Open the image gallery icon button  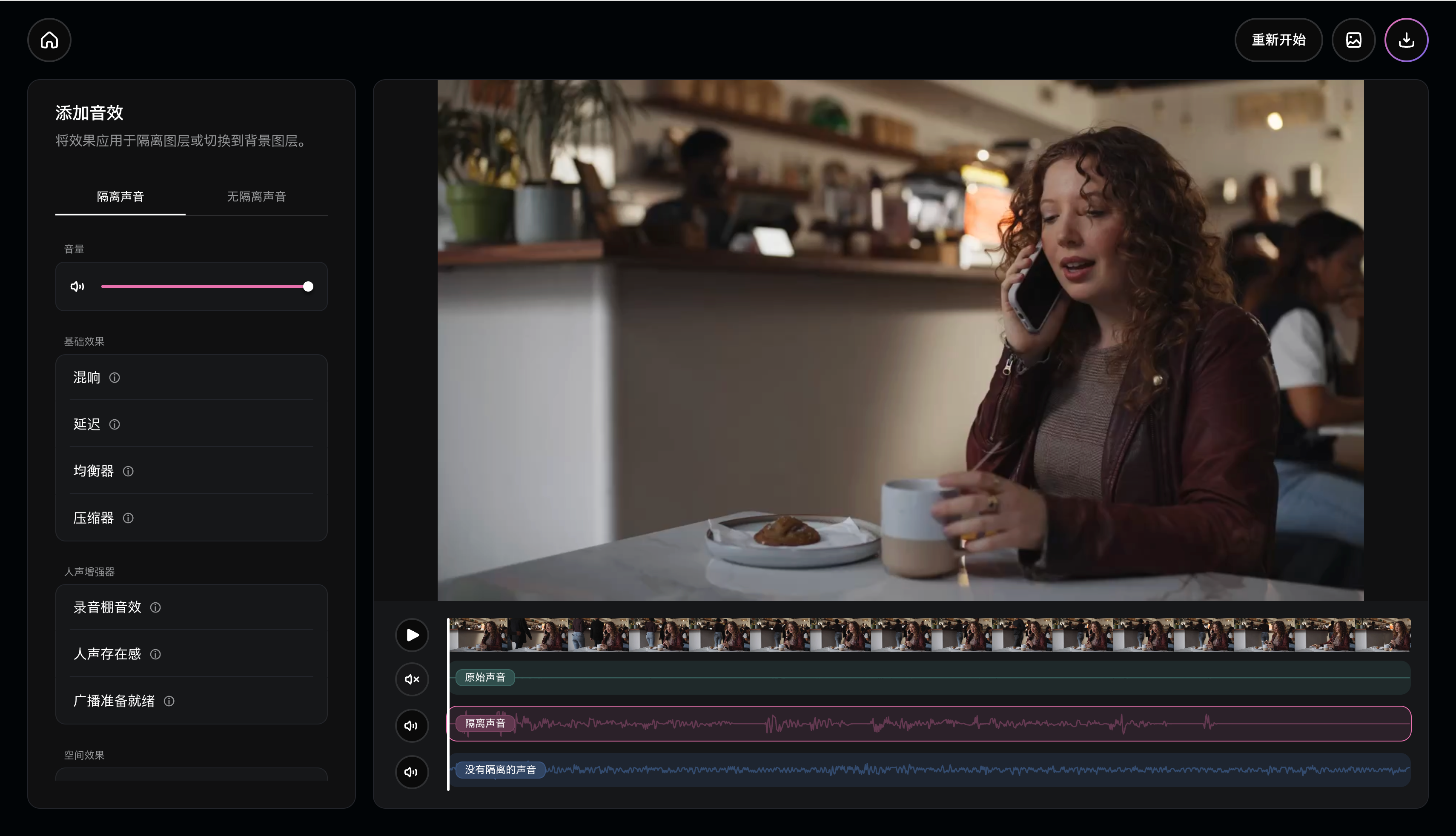point(1353,40)
